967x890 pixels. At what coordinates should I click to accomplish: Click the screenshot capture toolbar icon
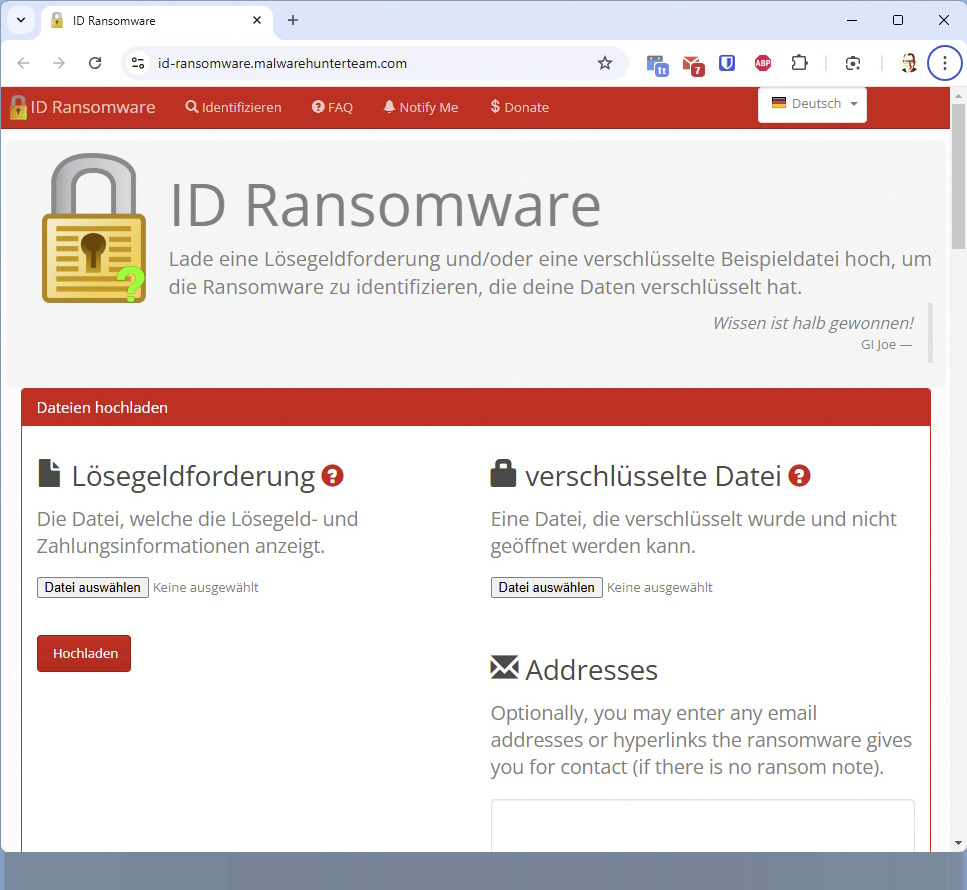tap(853, 63)
